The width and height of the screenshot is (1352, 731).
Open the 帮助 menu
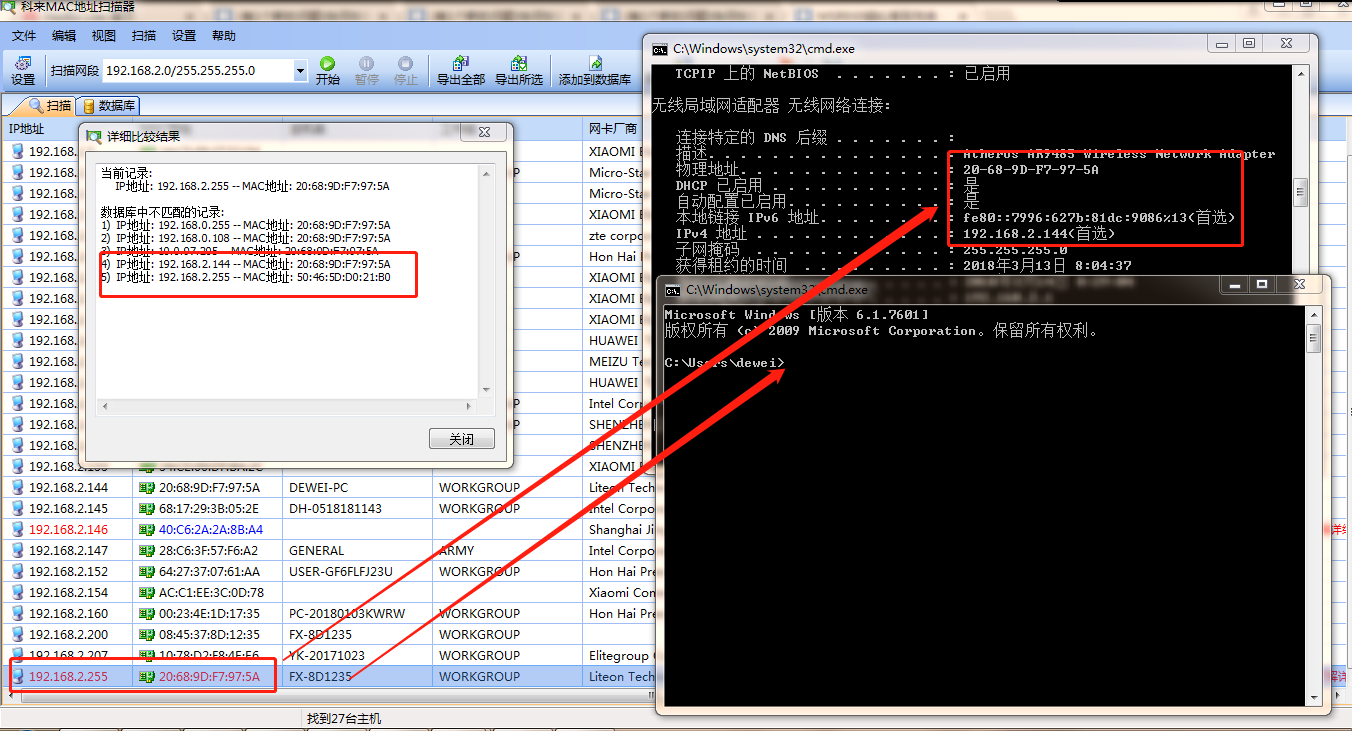tap(224, 36)
